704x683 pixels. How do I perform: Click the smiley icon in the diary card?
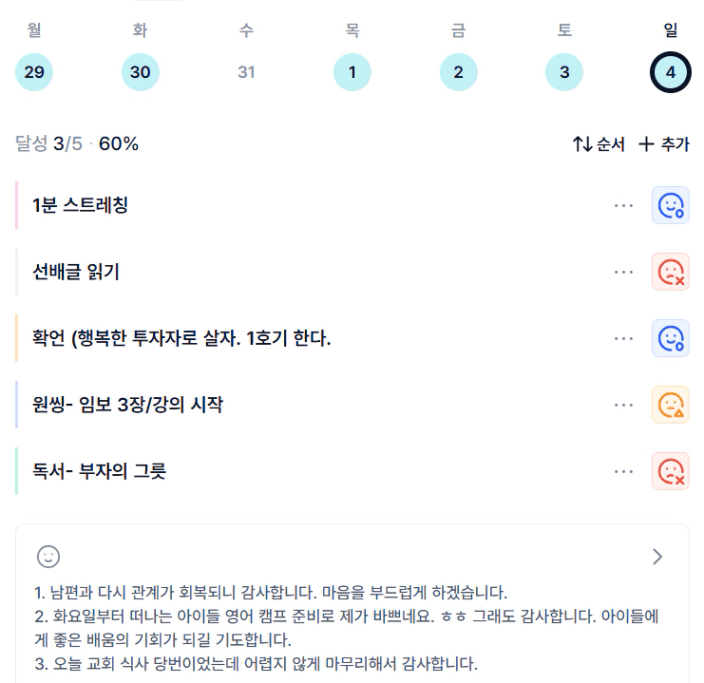pos(48,556)
